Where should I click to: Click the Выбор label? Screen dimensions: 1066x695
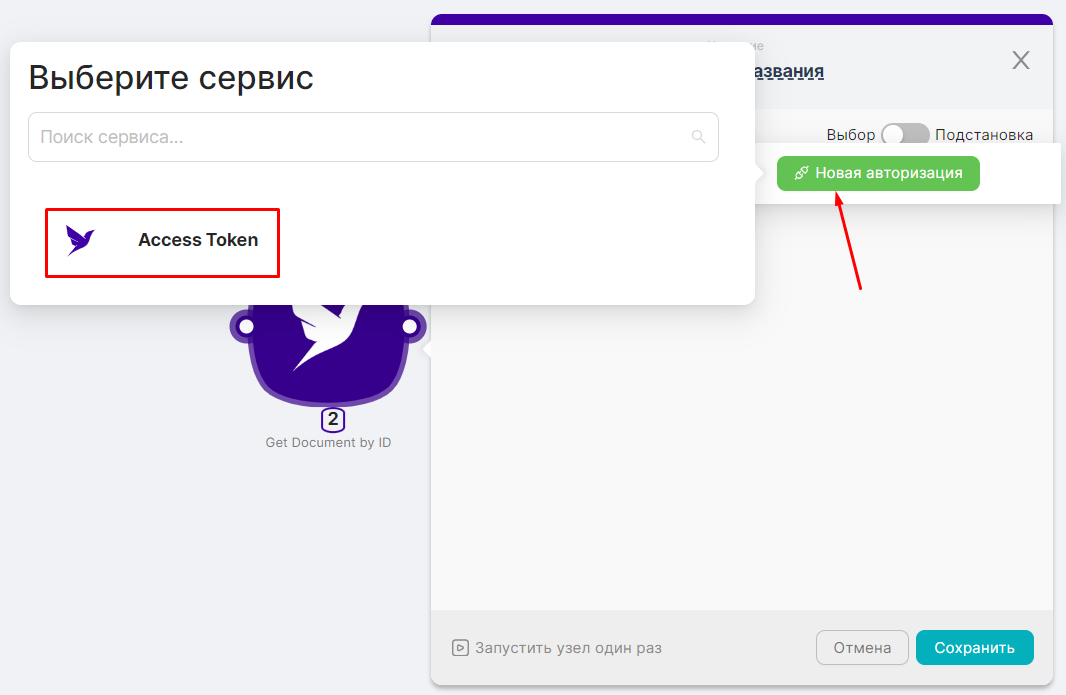(850, 135)
